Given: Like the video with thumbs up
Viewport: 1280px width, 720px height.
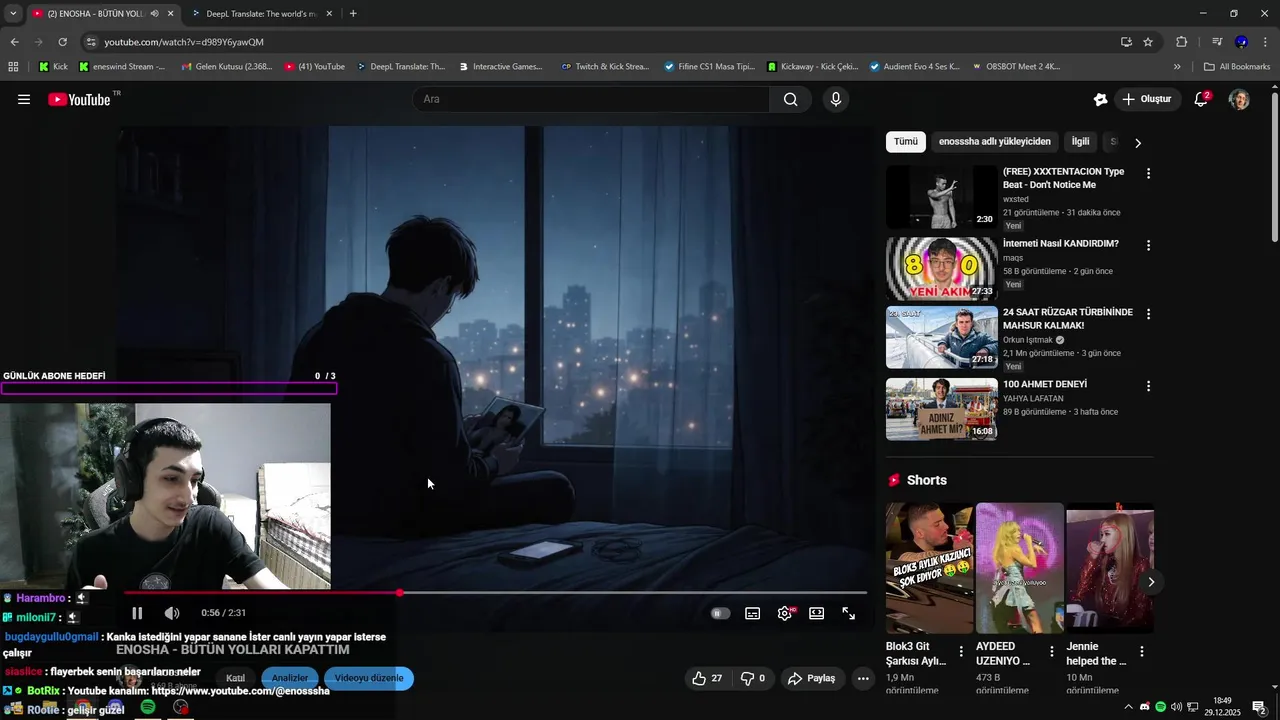Looking at the screenshot, I should [x=706, y=678].
